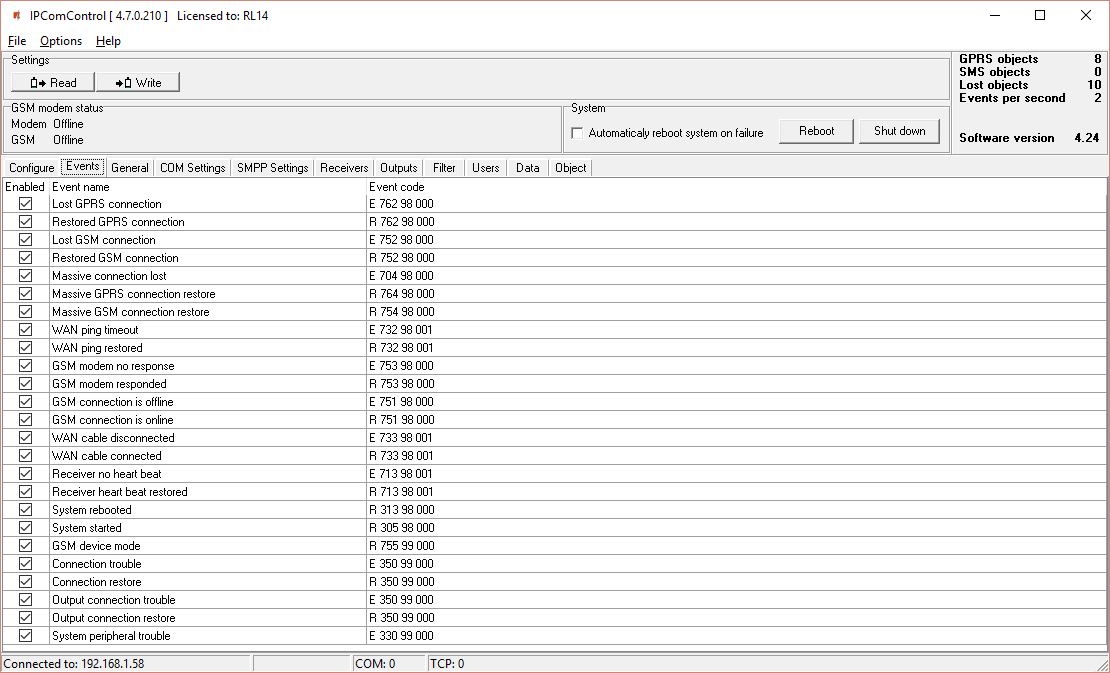Uncheck GSM device mode event
Image resolution: width=1110 pixels, height=673 pixels.
pyautogui.click(x=26, y=546)
